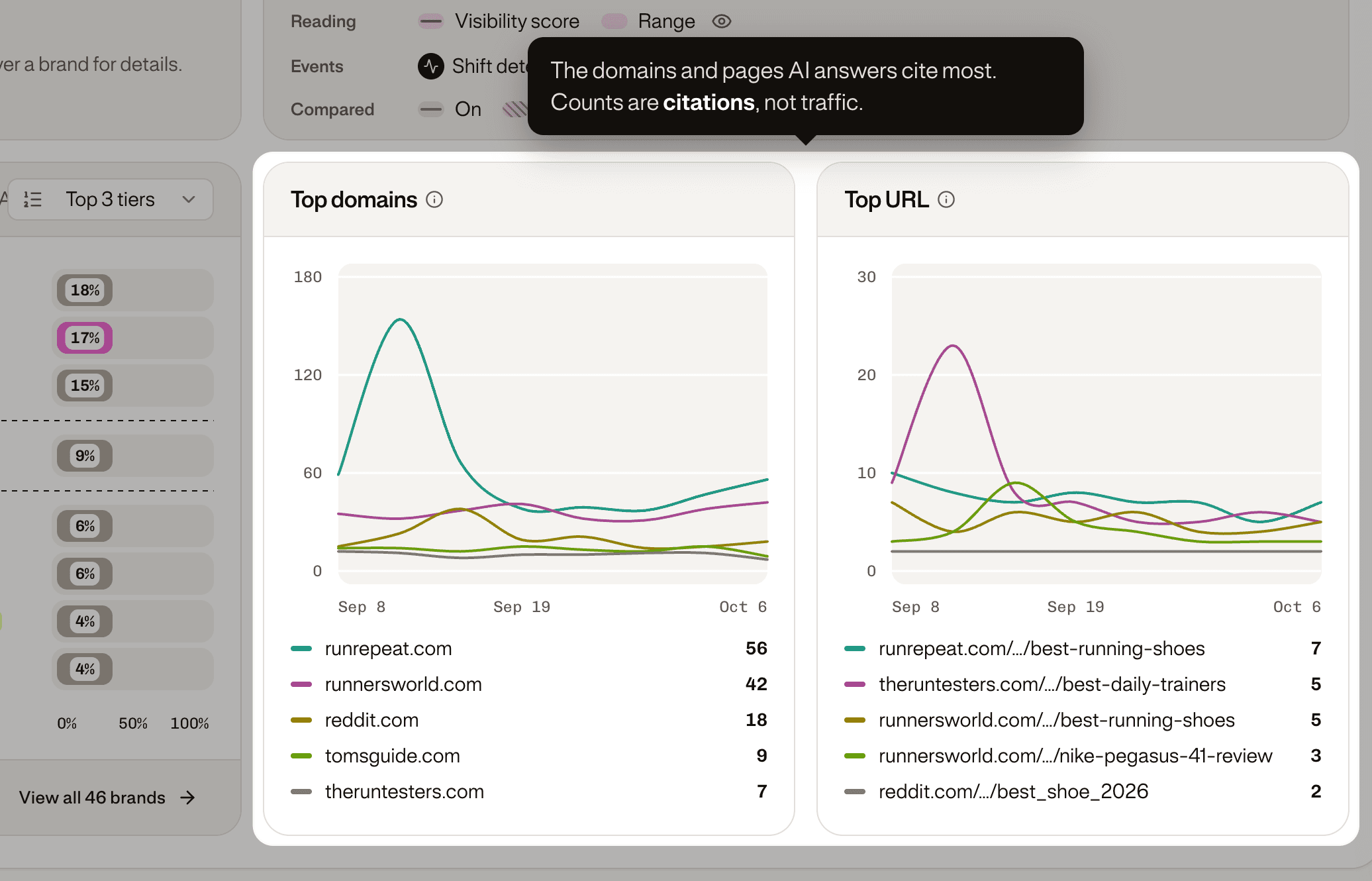Click the info icon beside Top domains
Viewport: 1372px width, 881px height.
(x=434, y=199)
